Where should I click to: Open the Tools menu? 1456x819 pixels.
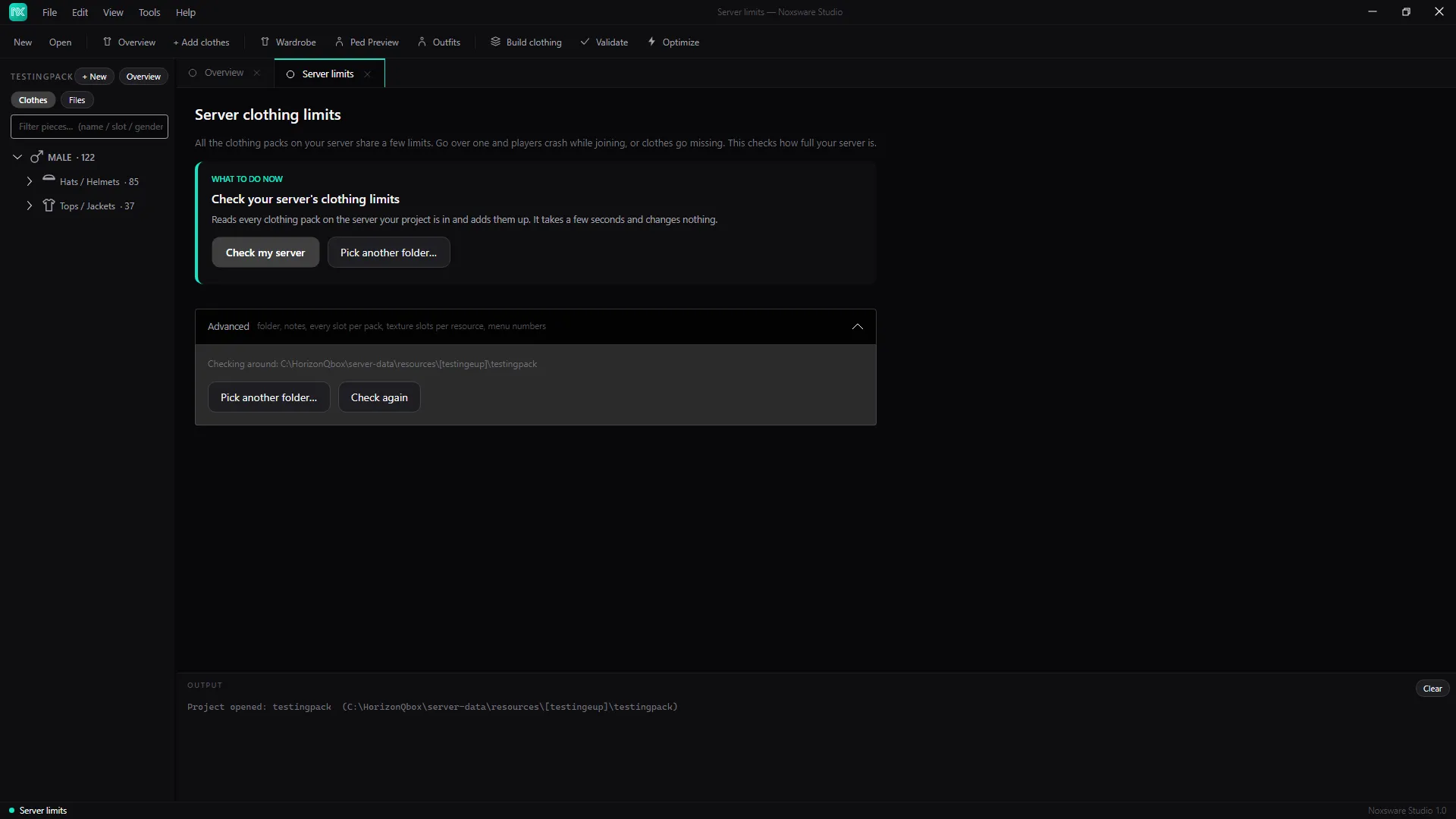(149, 12)
